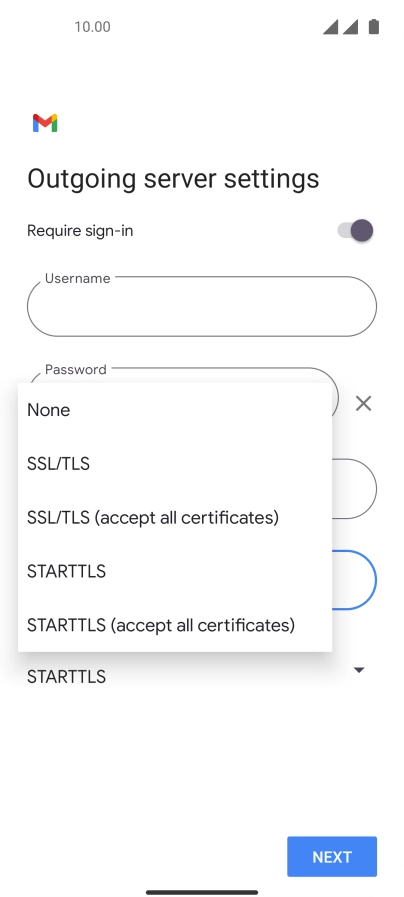This screenshot has width=404, height=897.
Task: Clear password with the X icon
Action: coord(363,404)
